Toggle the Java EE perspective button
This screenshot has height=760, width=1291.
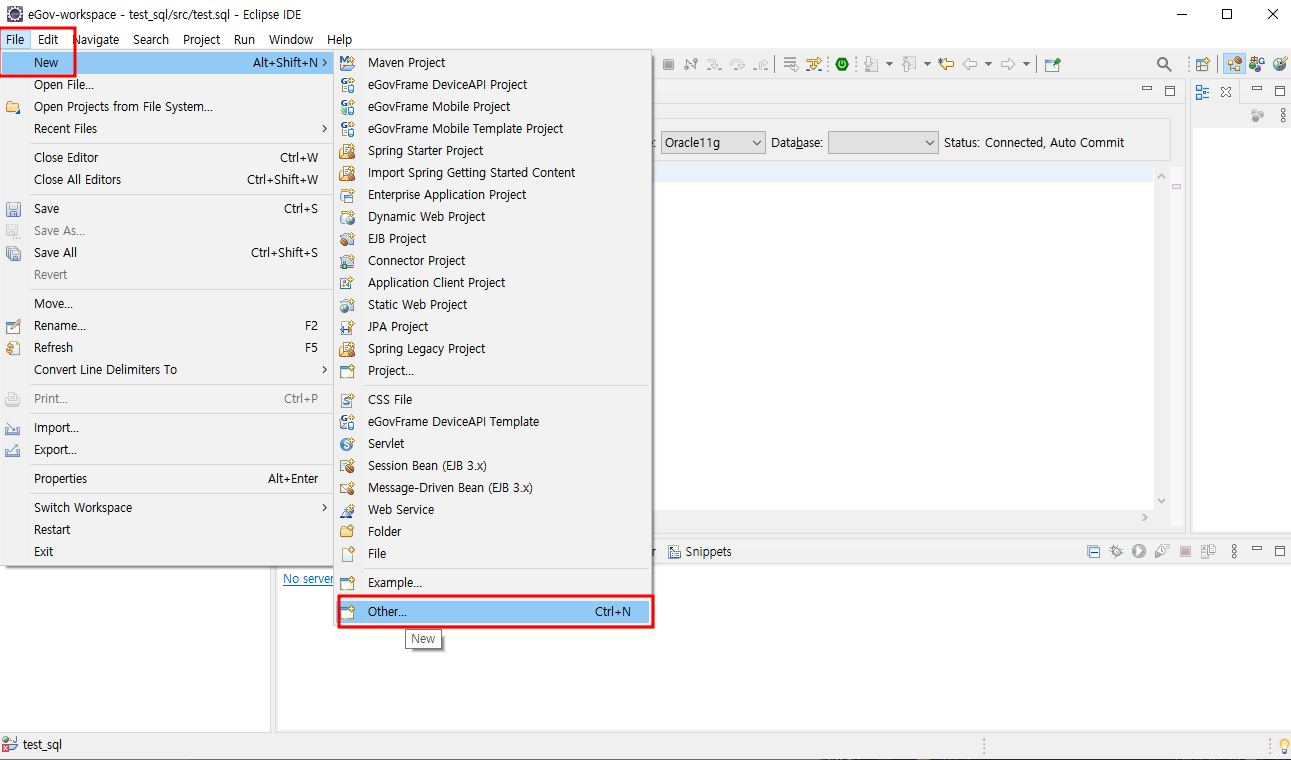[x=1234, y=64]
